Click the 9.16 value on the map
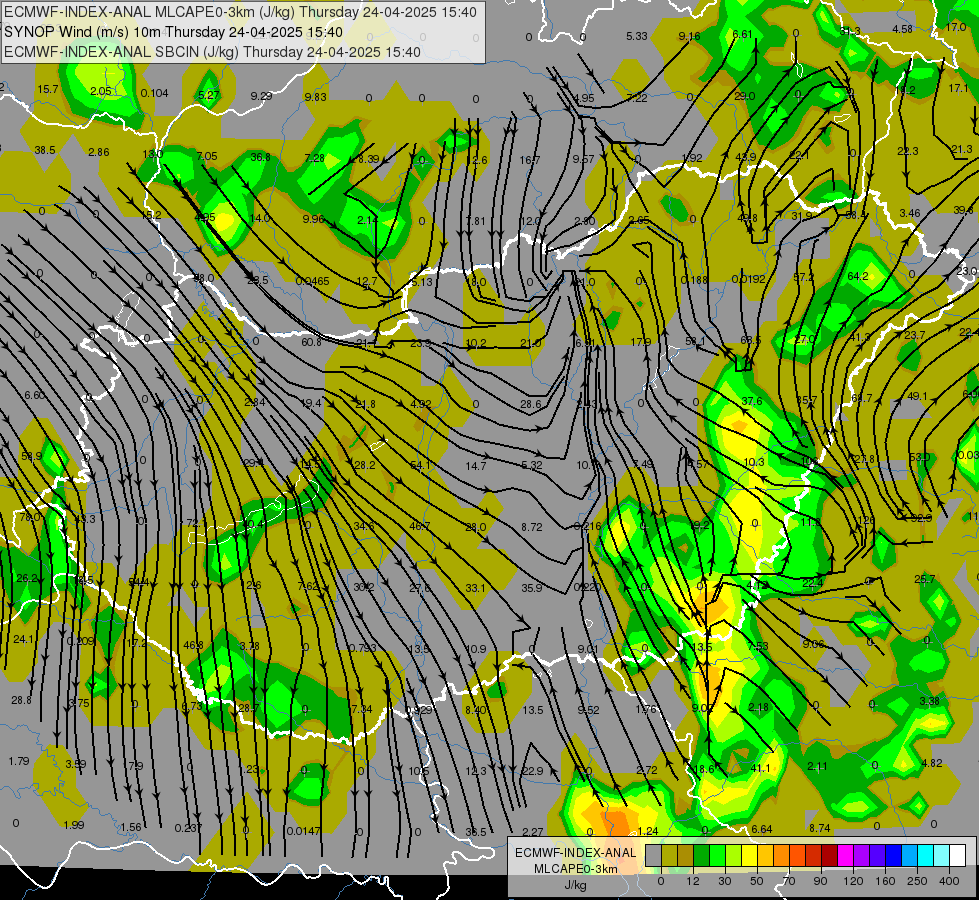The image size is (979, 900). [689, 36]
